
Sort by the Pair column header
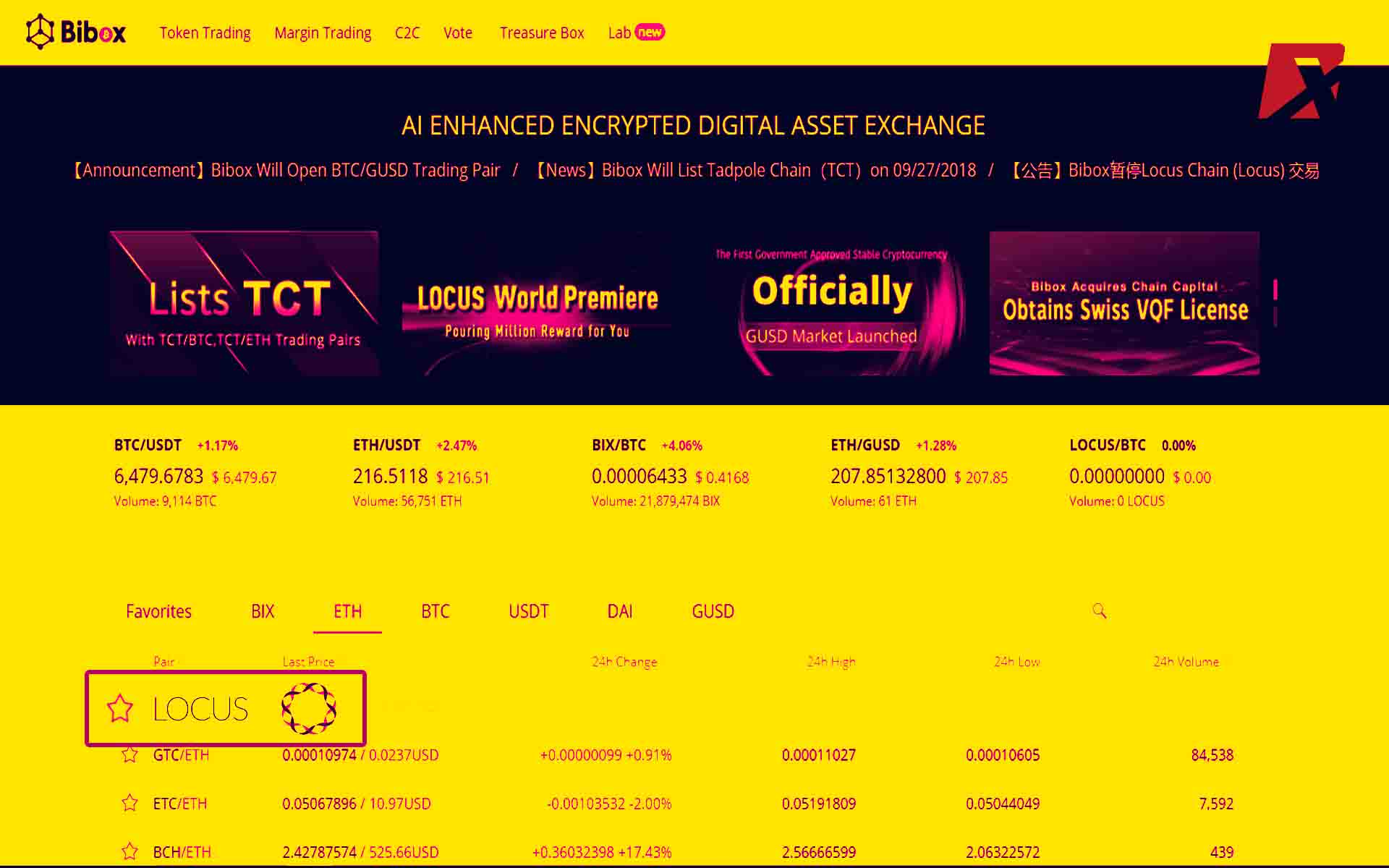tap(164, 662)
